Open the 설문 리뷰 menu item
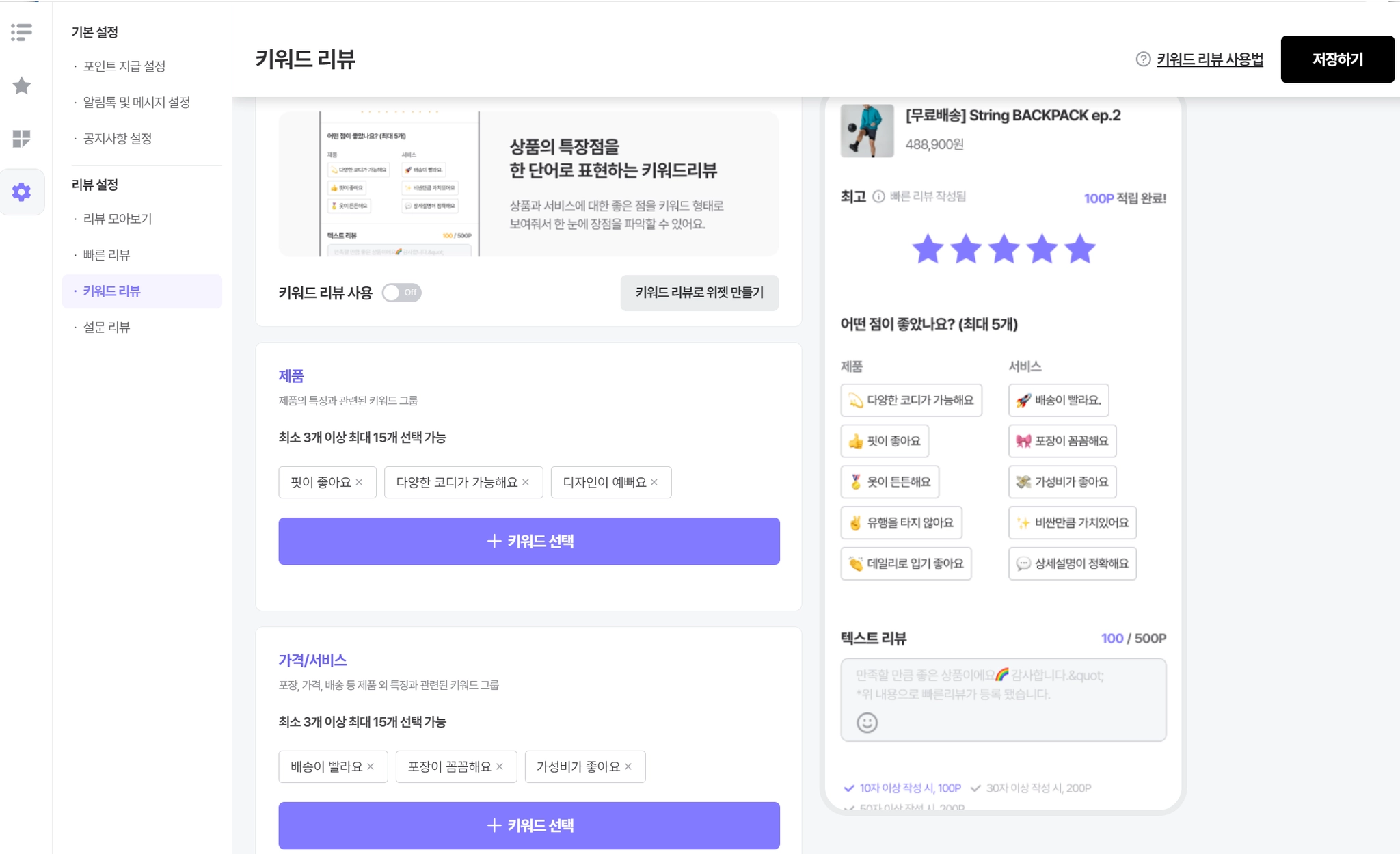Image resolution: width=1400 pixels, height=854 pixels. (x=107, y=328)
